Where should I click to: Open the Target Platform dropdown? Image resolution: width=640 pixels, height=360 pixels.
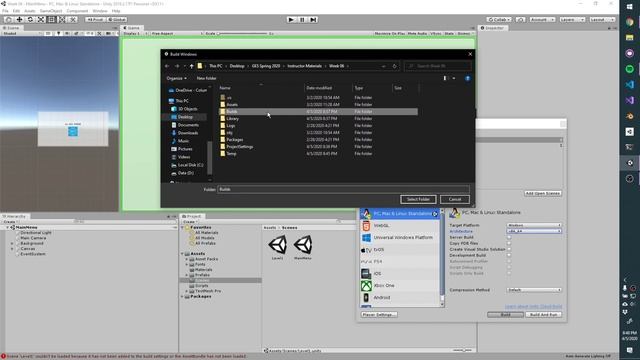(534, 225)
